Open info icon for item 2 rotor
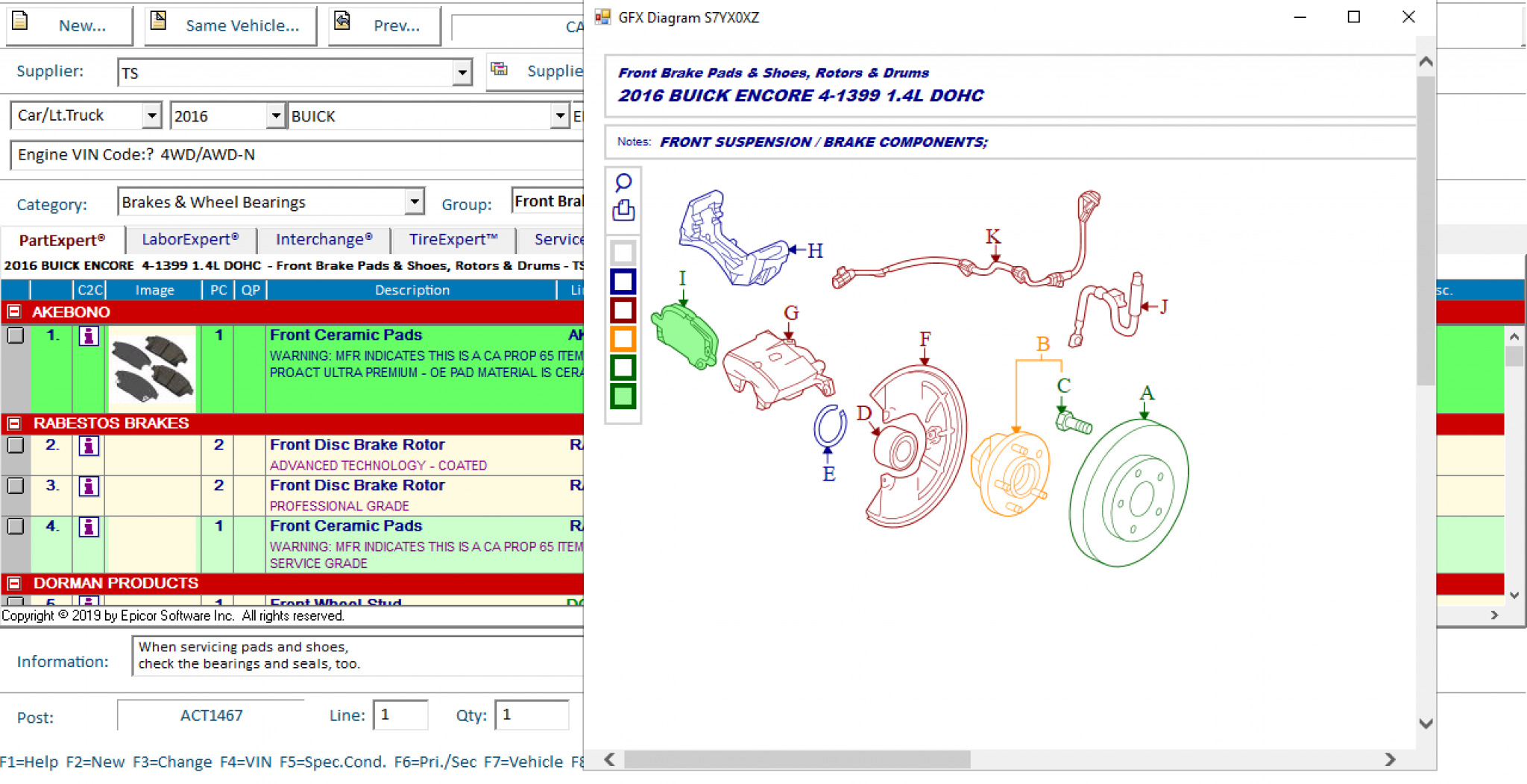1527x784 pixels. pos(89,446)
